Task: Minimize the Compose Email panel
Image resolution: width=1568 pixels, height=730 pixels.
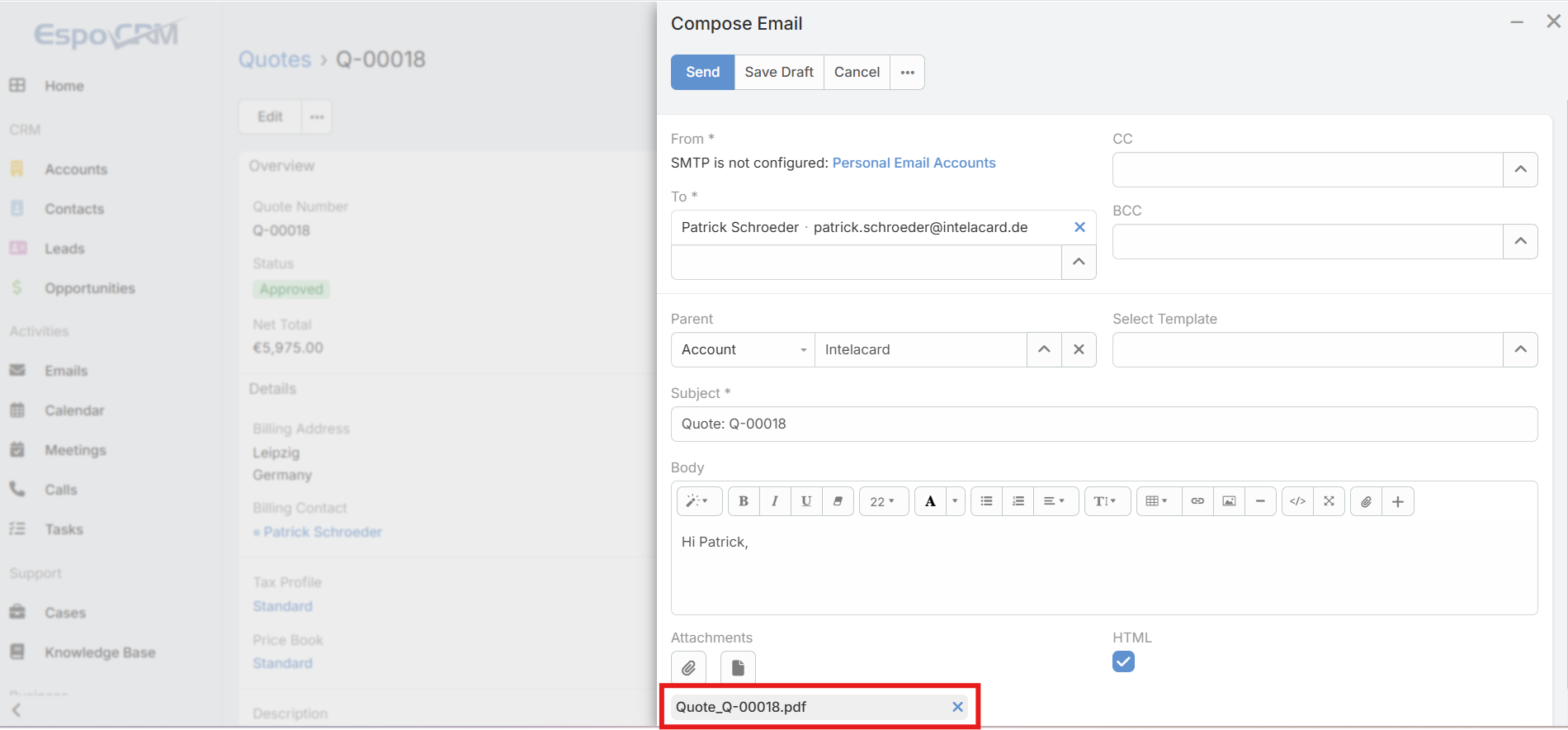Action: (x=1517, y=22)
